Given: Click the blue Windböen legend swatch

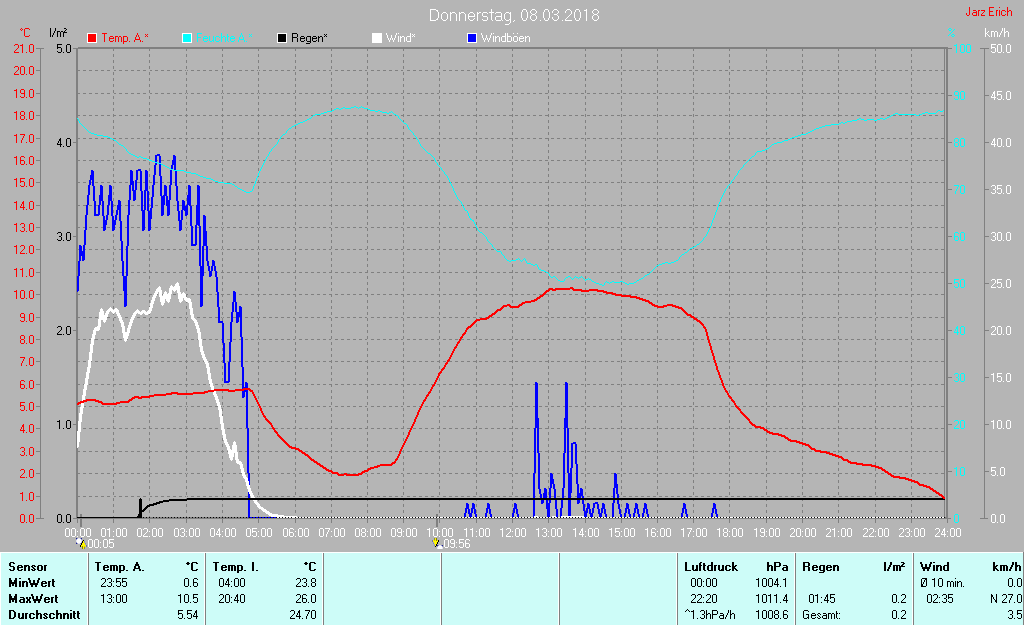Looking at the screenshot, I should [472, 38].
